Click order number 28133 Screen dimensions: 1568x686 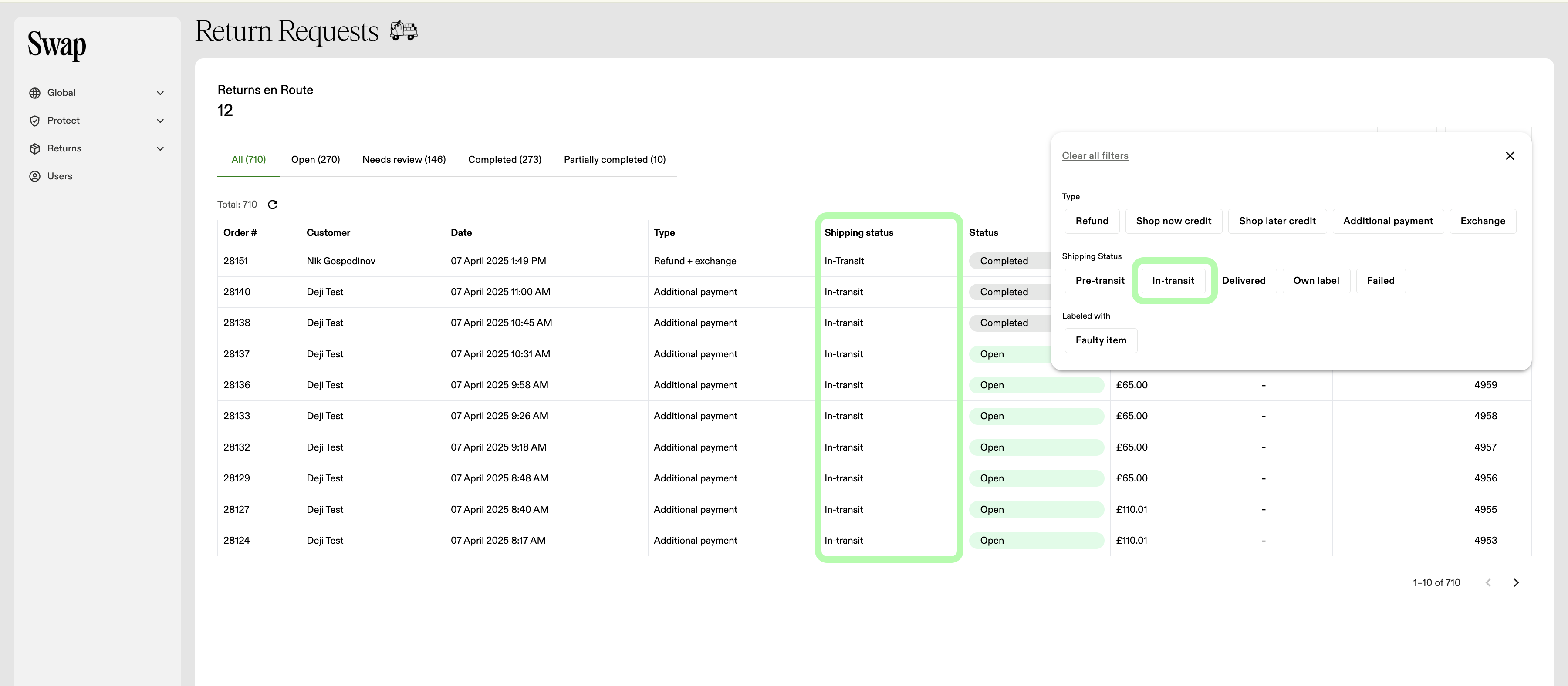pos(236,416)
